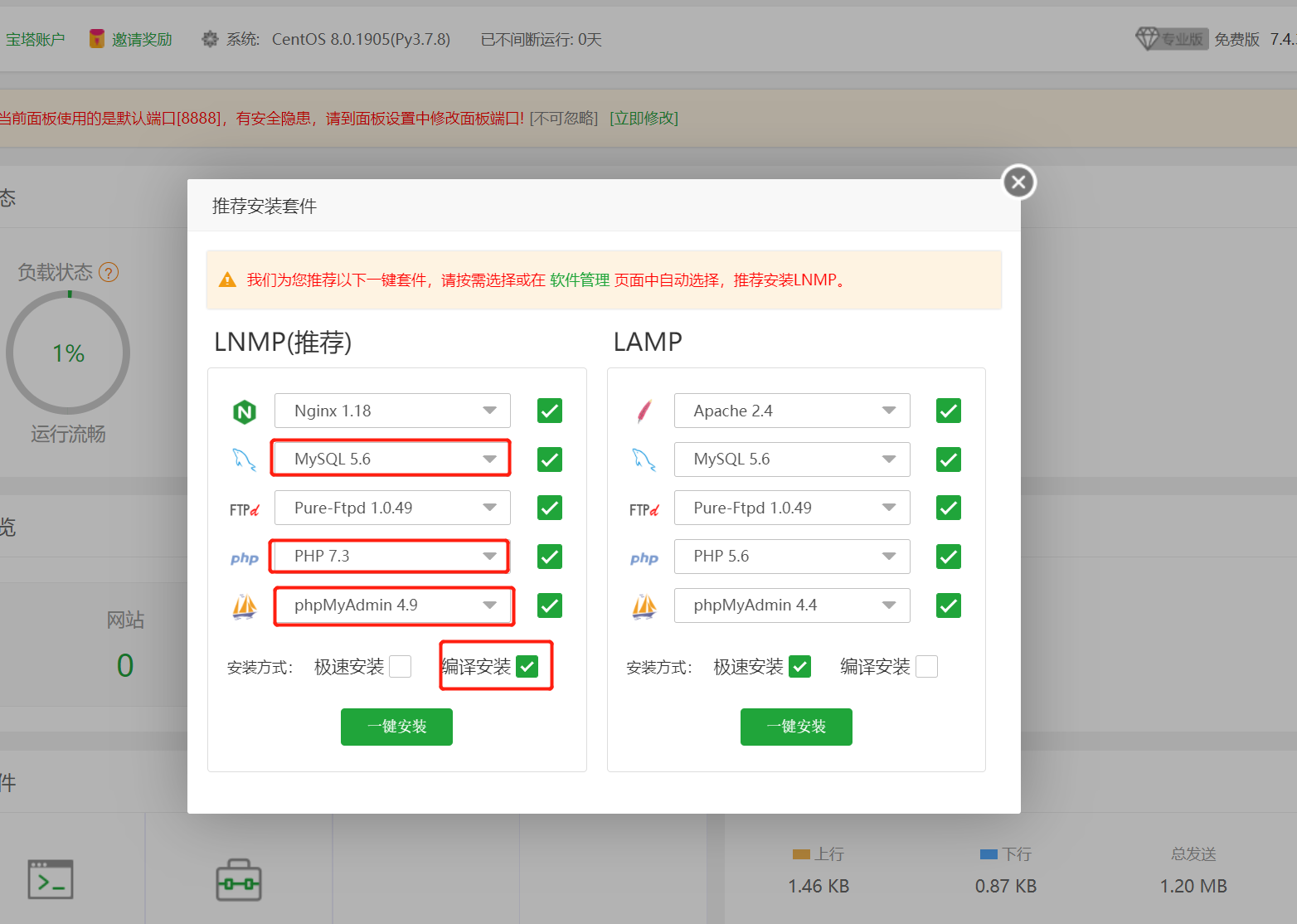Image resolution: width=1297 pixels, height=924 pixels.
Task: Click the warning triangle icon in dialog
Action: 227,280
